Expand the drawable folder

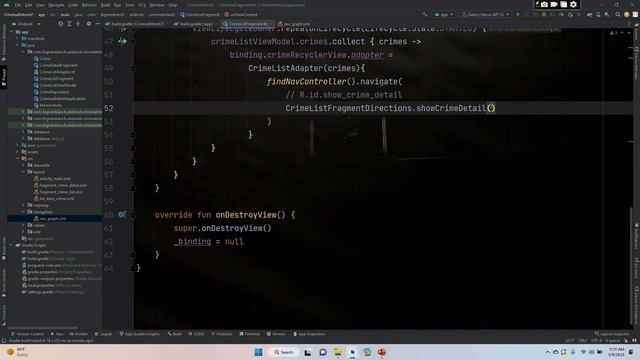24,165
